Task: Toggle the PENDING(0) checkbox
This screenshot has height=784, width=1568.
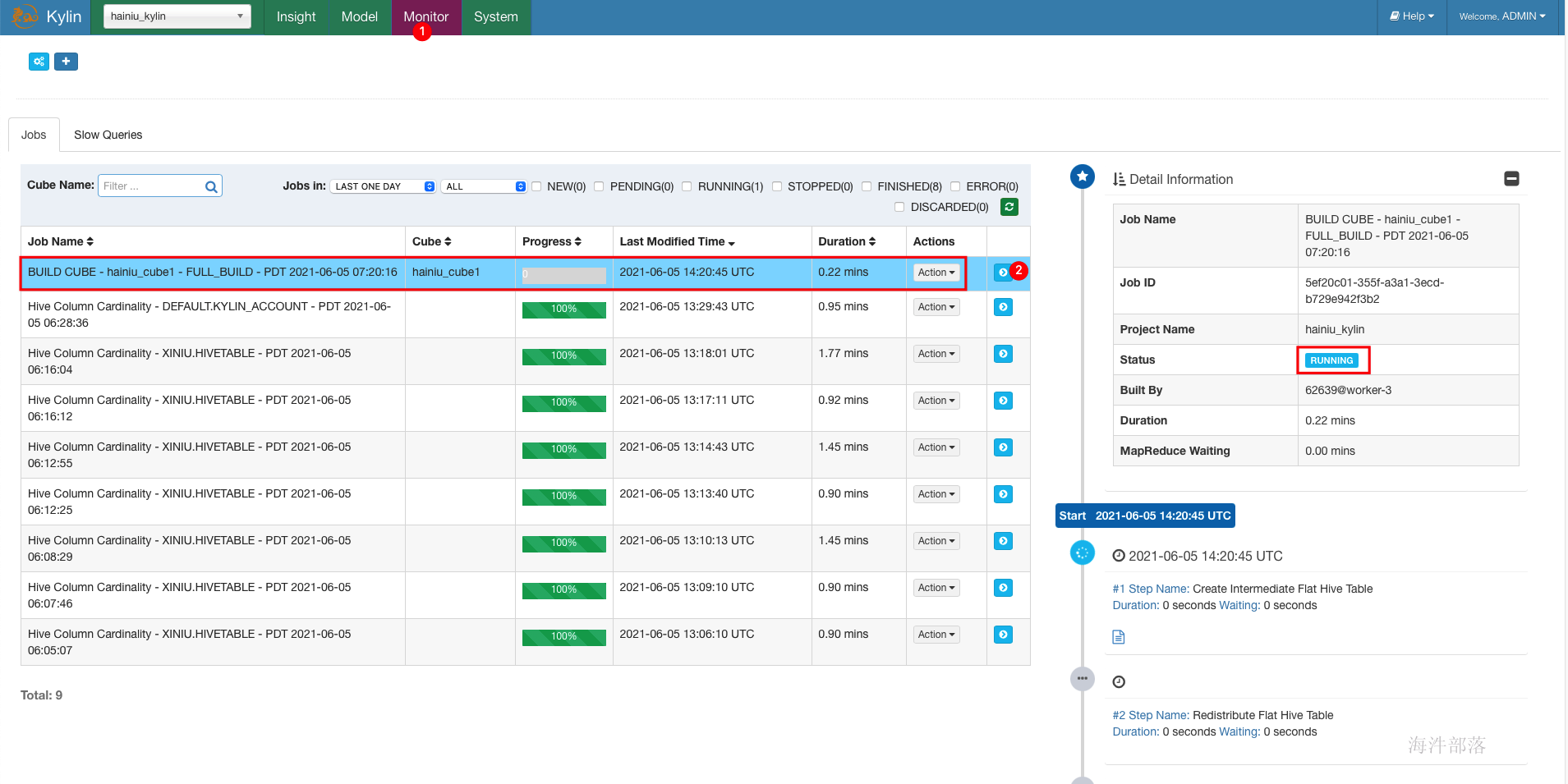Action: (x=599, y=186)
